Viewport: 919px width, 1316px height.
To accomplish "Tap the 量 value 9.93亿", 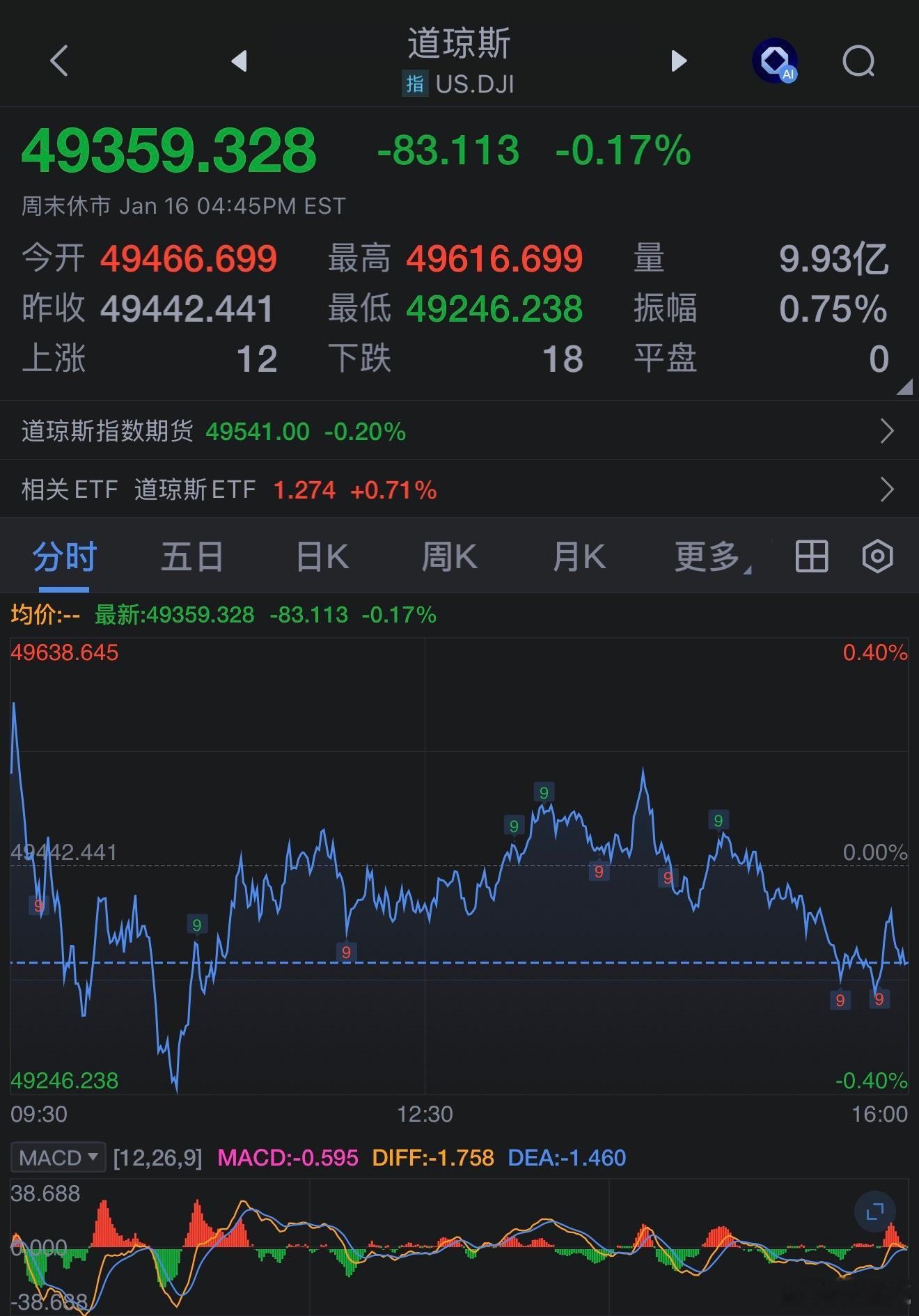I will coord(833,258).
